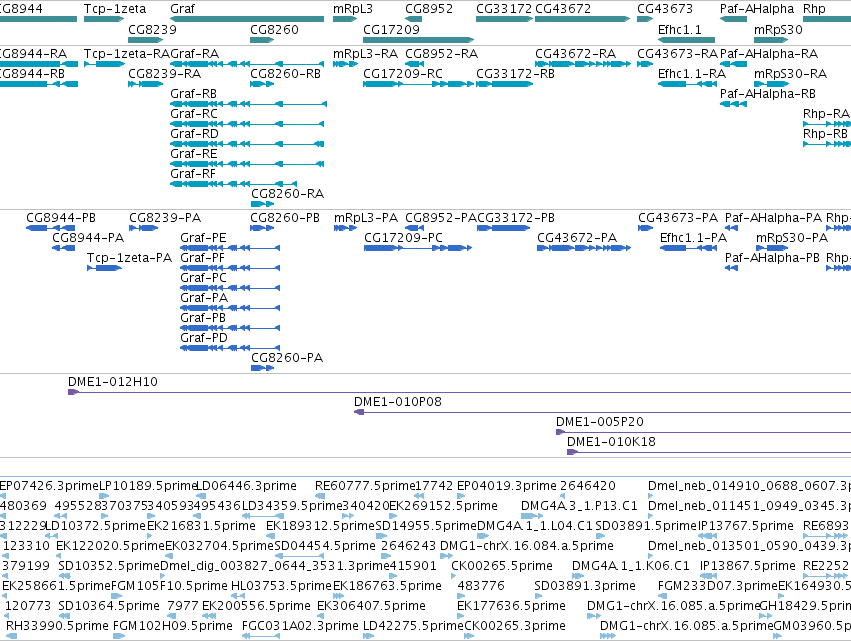Open the CG8944-PB protein label
This screenshot has height=641, width=851.
tap(61, 218)
